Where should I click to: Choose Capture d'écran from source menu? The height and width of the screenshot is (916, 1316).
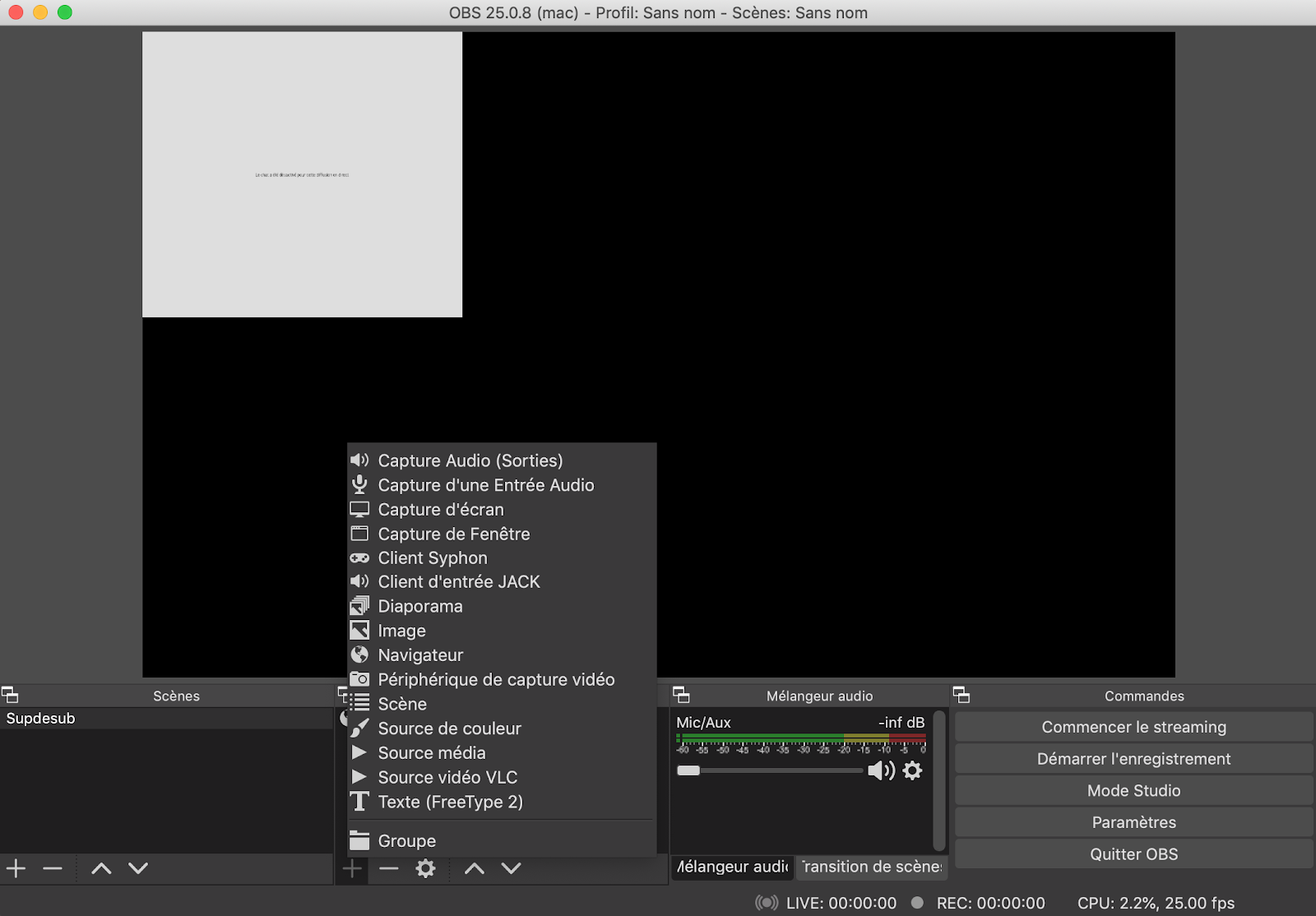point(441,510)
